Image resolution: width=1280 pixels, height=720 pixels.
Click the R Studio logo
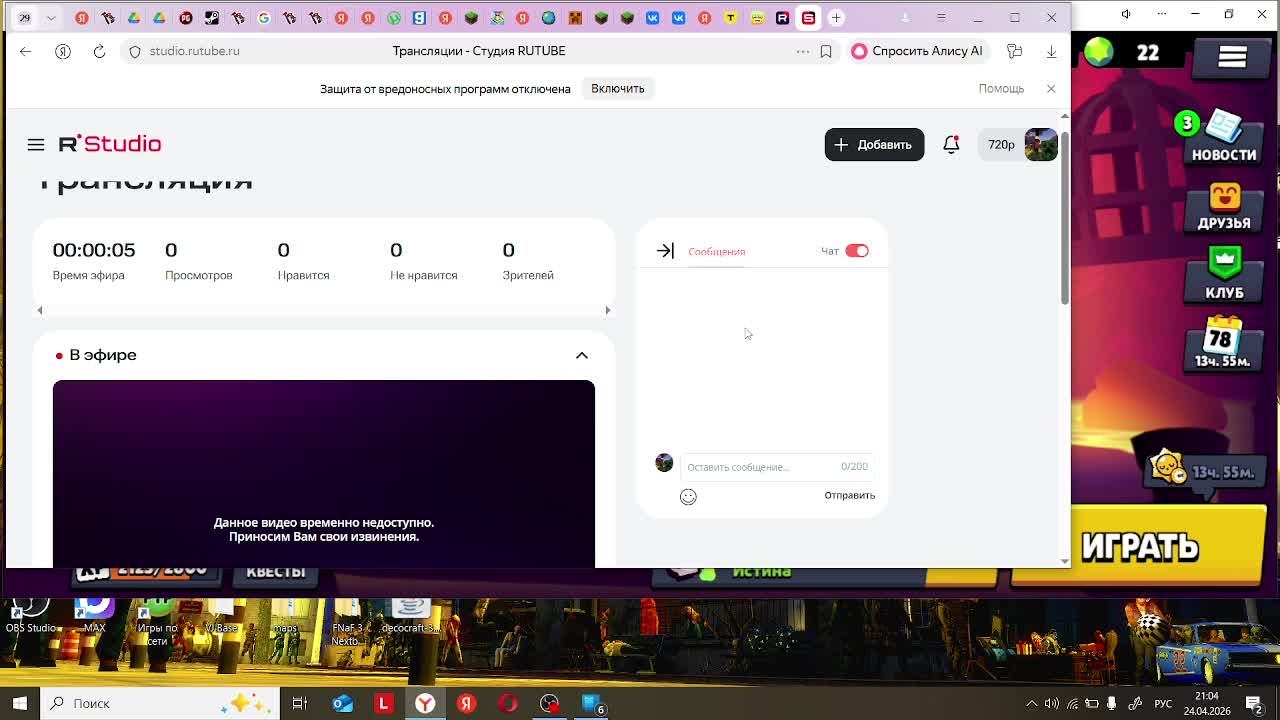110,144
